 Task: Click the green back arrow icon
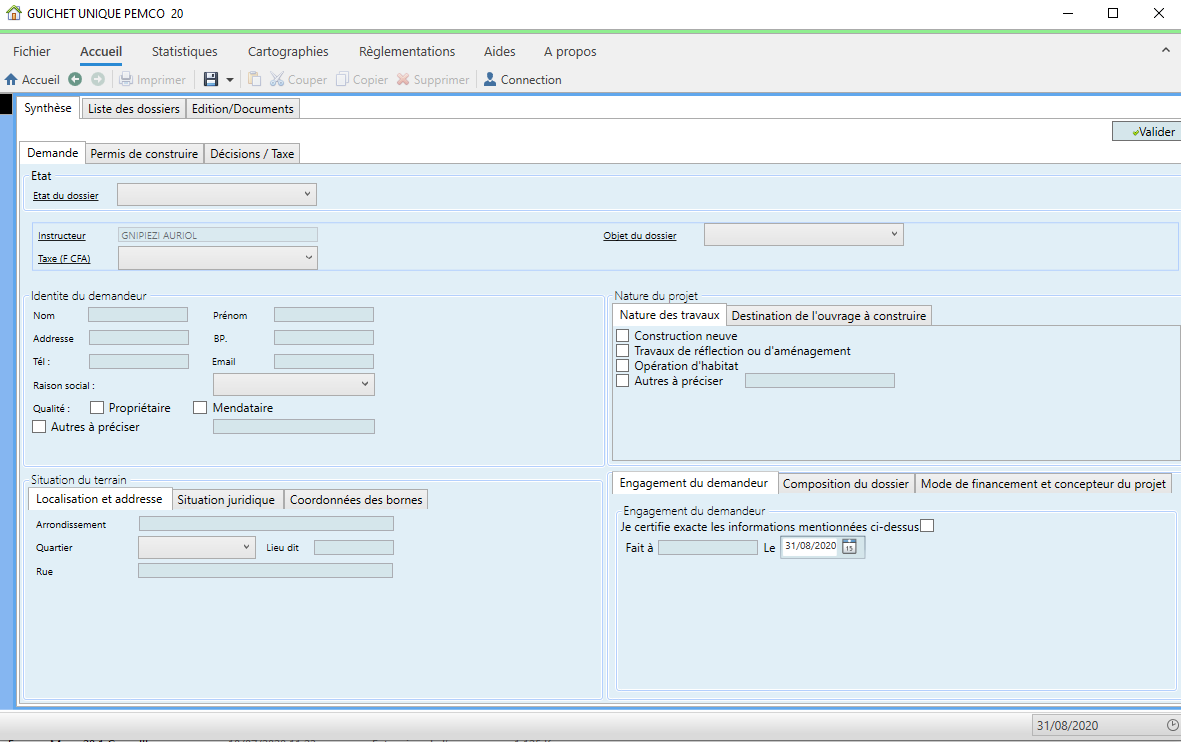coord(75,79)
